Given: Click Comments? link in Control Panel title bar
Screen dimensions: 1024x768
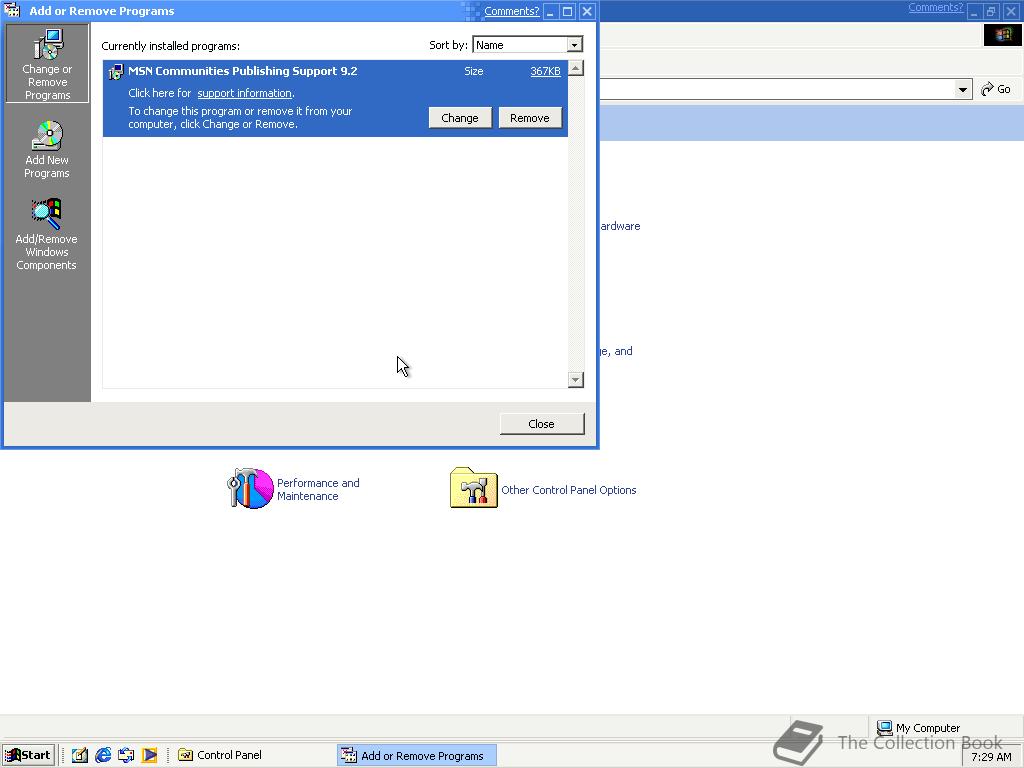Looking at the screenshot, I should click(935, 7).
